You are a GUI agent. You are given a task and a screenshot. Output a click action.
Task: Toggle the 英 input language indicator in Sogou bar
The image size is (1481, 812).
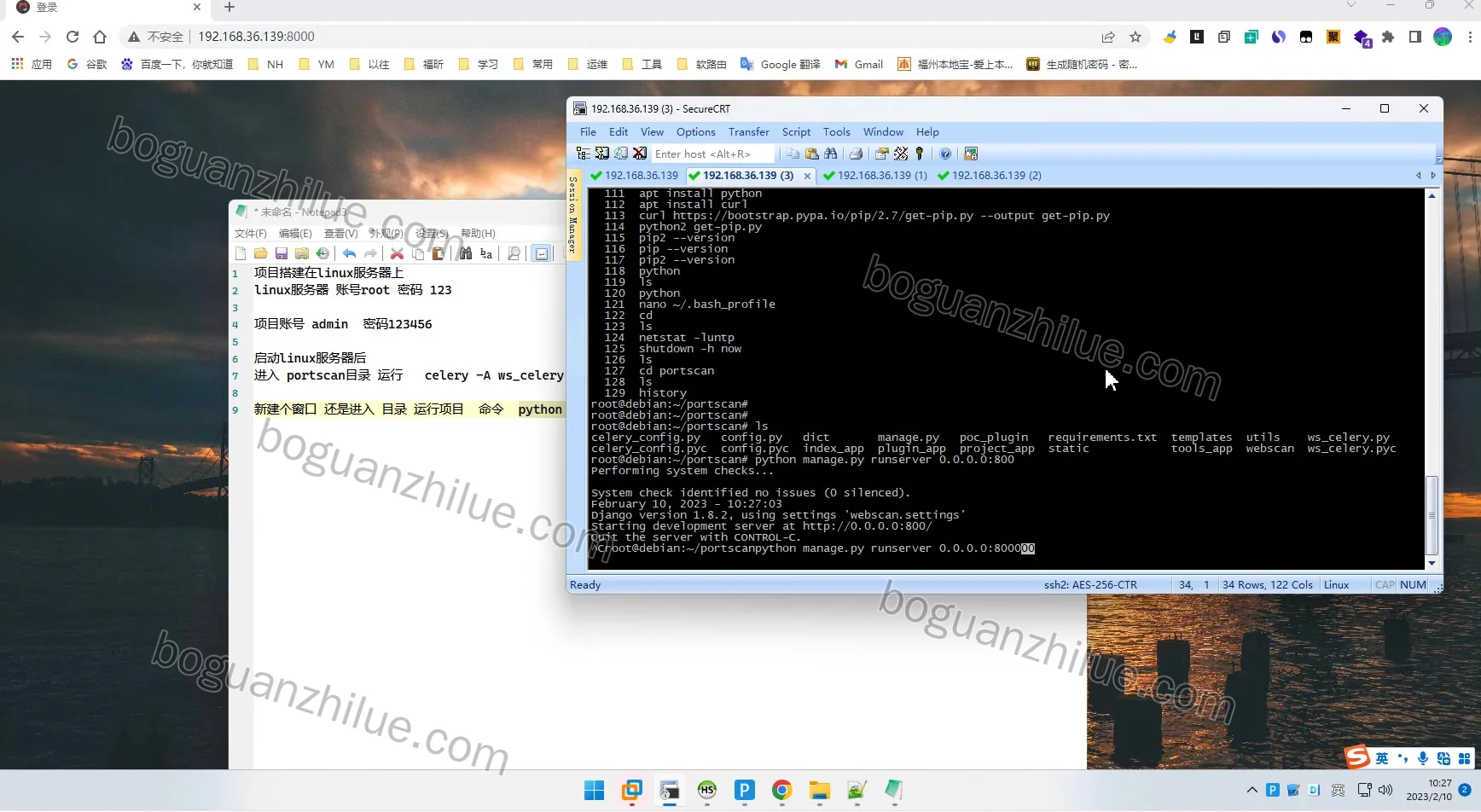[1382, 758]
